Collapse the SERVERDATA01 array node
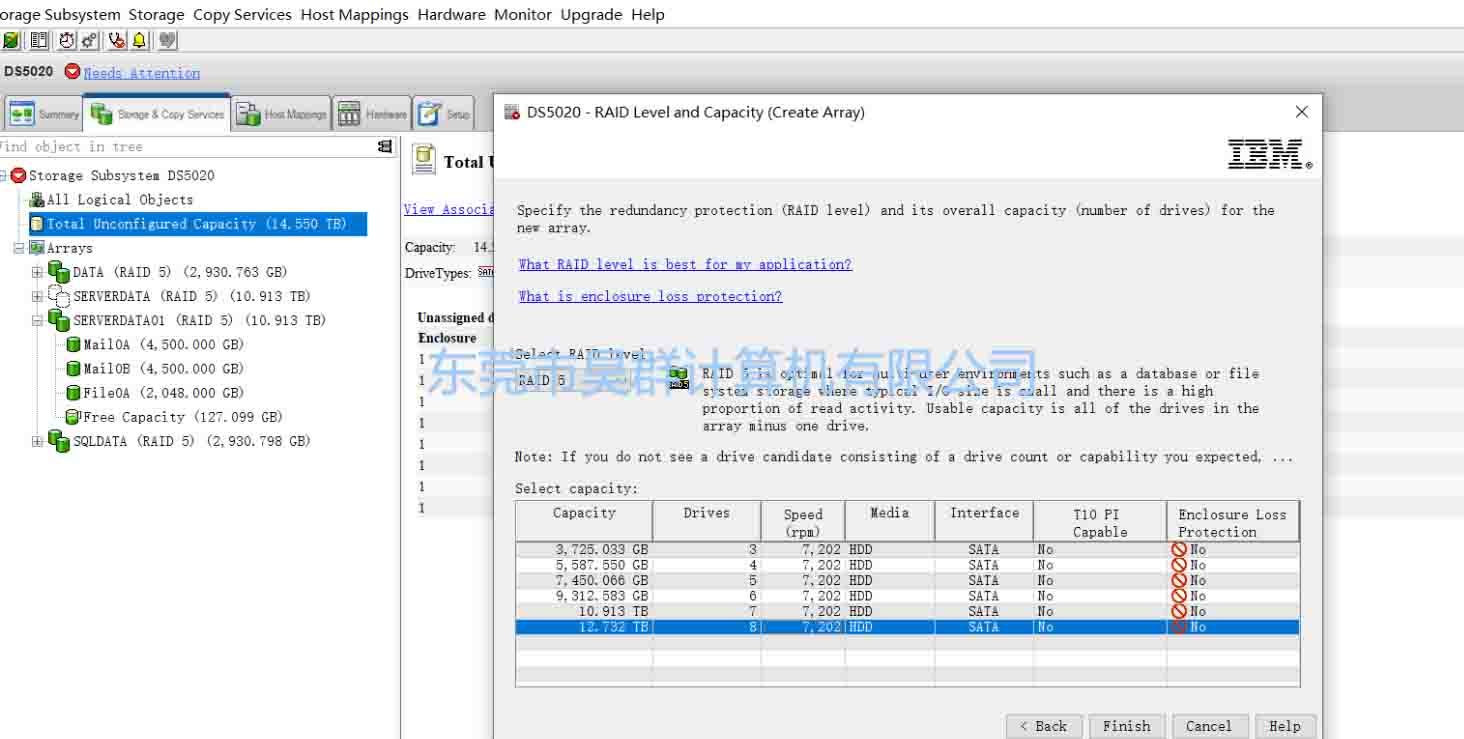This screenshot has height=739, width=1464. point(37,321)
